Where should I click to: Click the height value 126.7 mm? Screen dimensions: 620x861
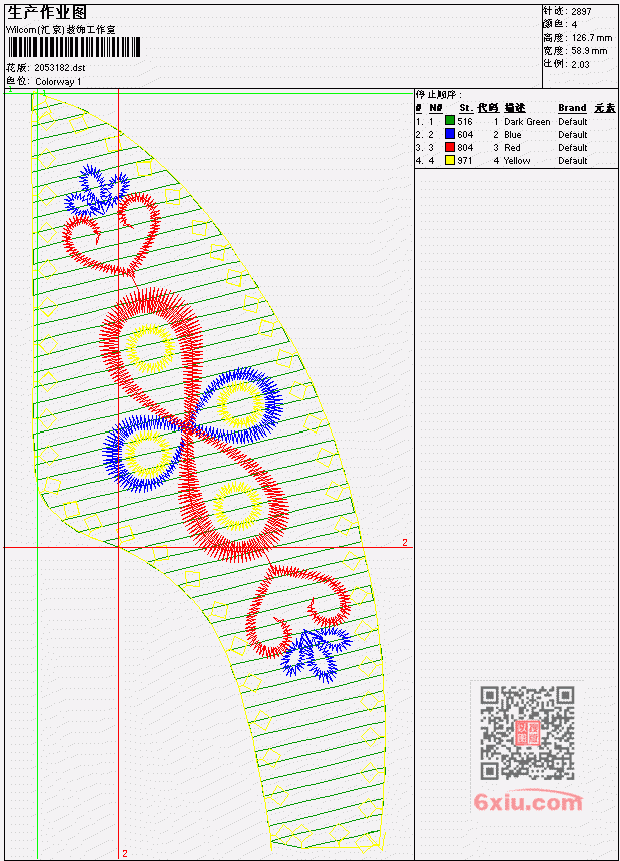tap(591, 37)
